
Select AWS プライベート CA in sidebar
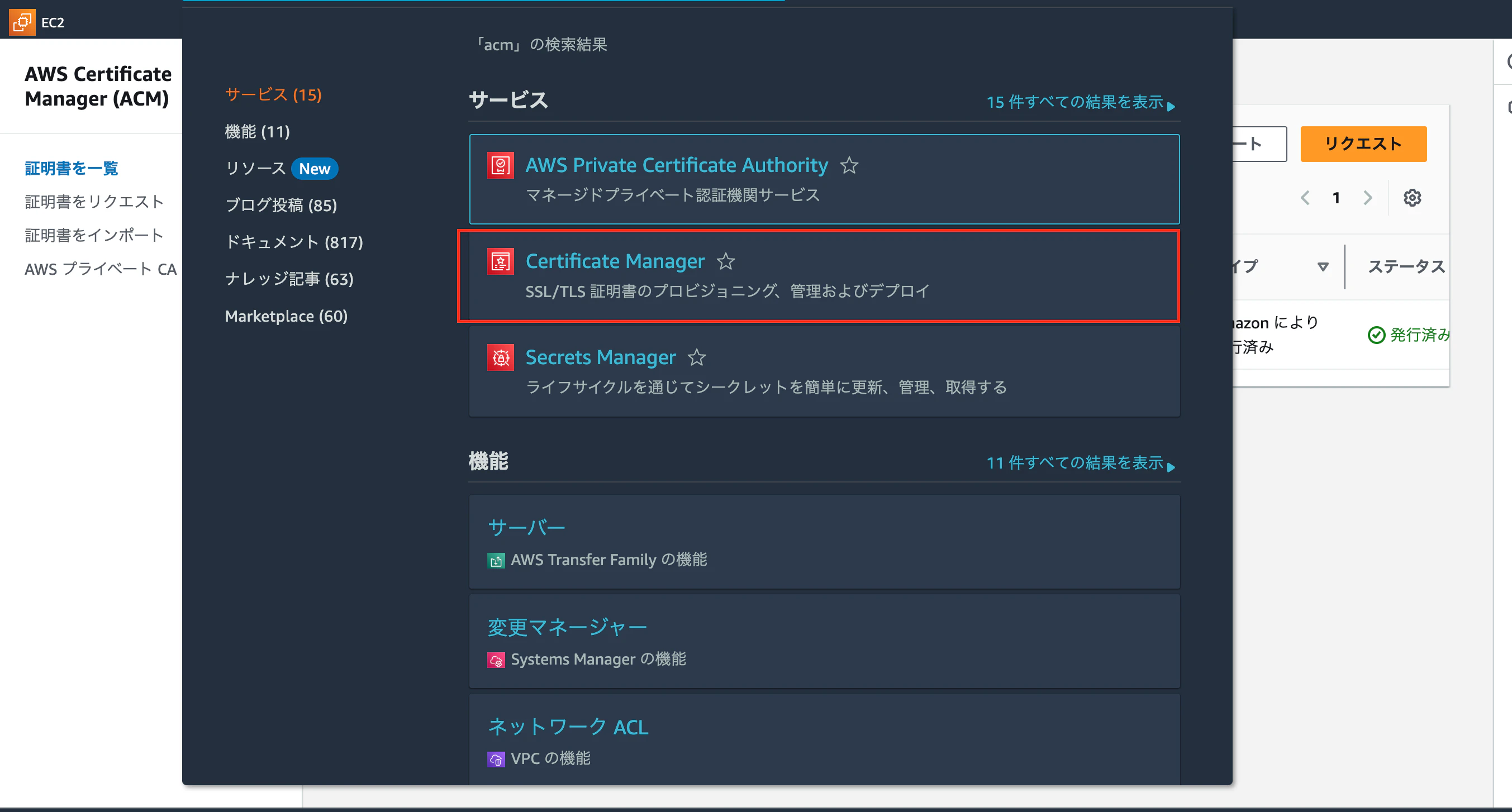point(101,269)
